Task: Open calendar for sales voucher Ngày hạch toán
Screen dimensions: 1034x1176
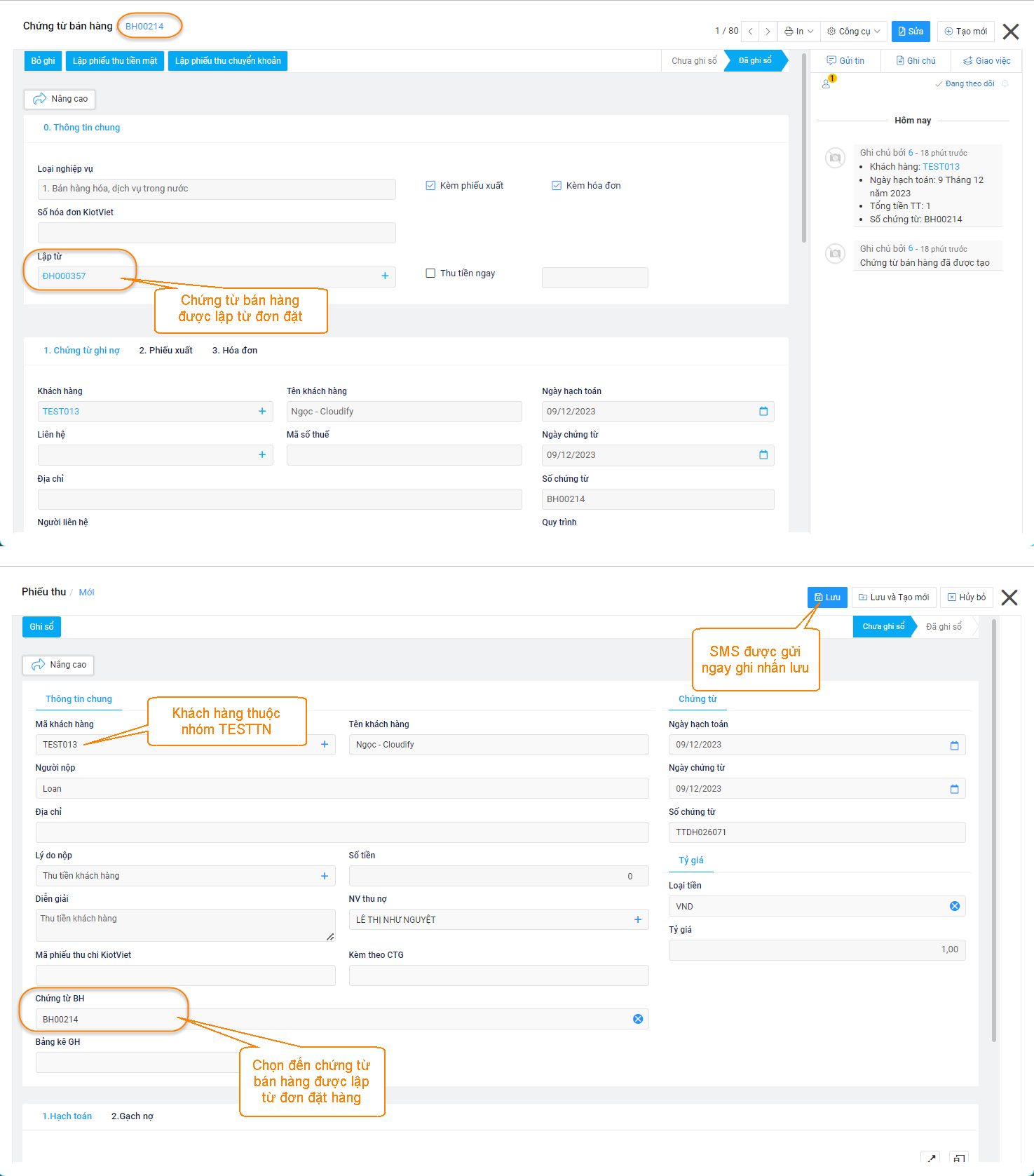Action: (763, 412)
